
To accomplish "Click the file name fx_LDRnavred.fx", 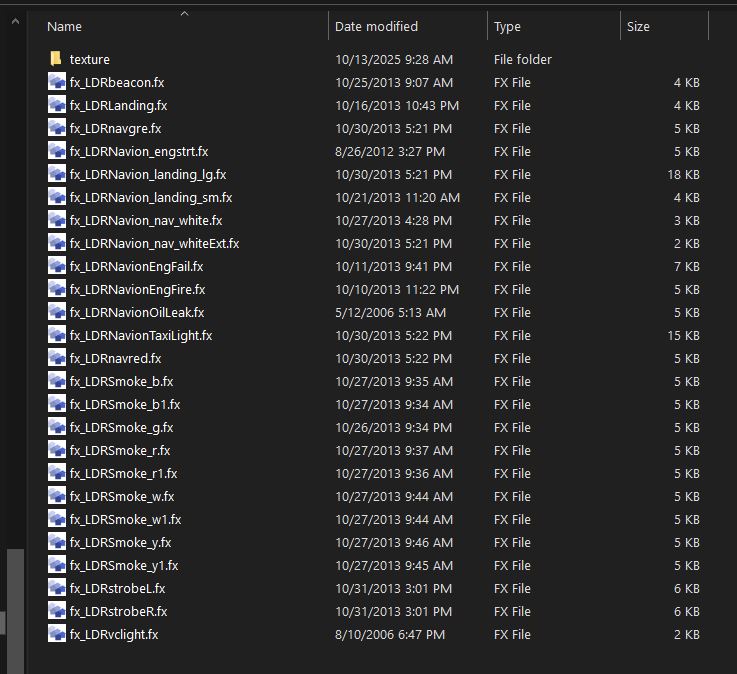I will 116,359.
